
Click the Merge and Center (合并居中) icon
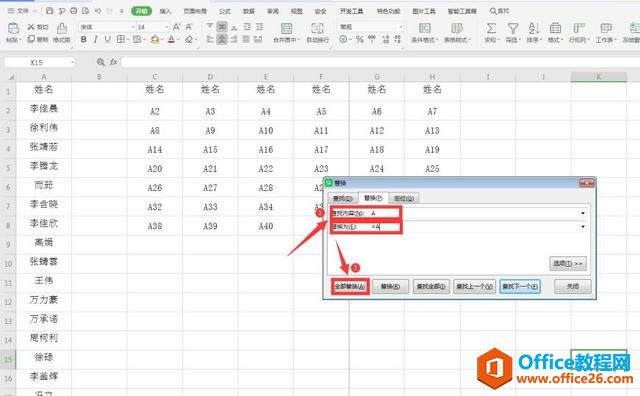coord(287,29)
